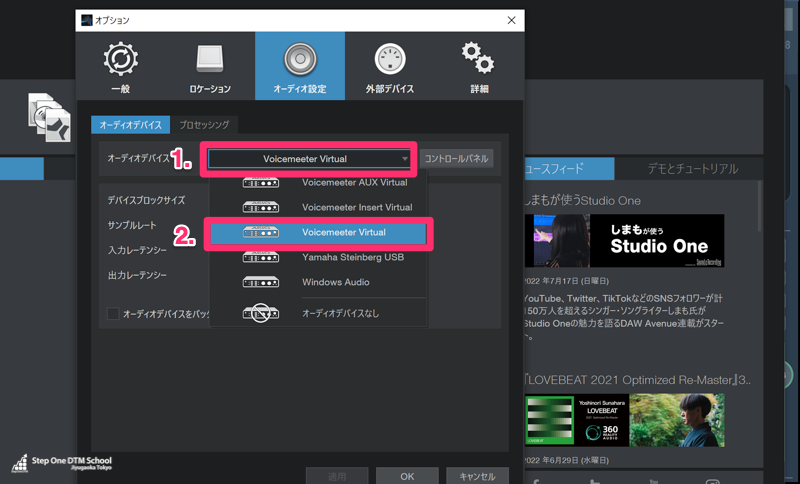Viewport: 800px width, 484px height.
Task: Click the コントロールパネル button
Action: (x=456, y=159)
